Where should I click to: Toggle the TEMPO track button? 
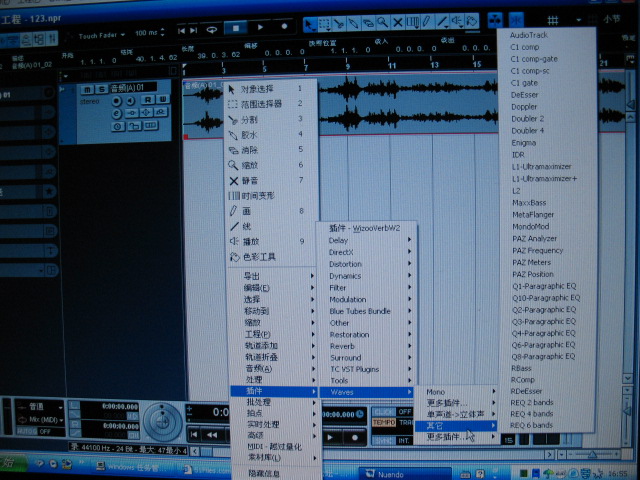click(x=384, y=422)
